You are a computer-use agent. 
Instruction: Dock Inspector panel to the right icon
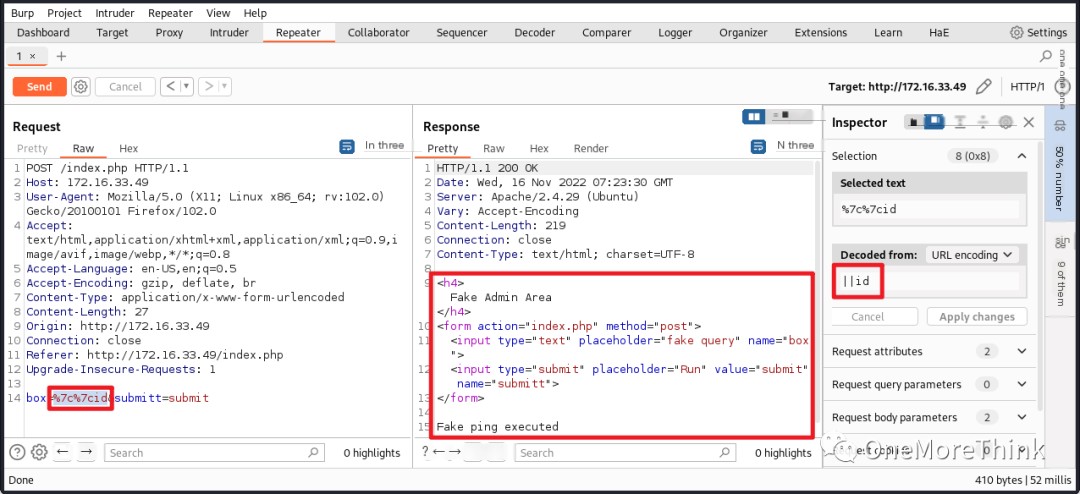(934, 122)
